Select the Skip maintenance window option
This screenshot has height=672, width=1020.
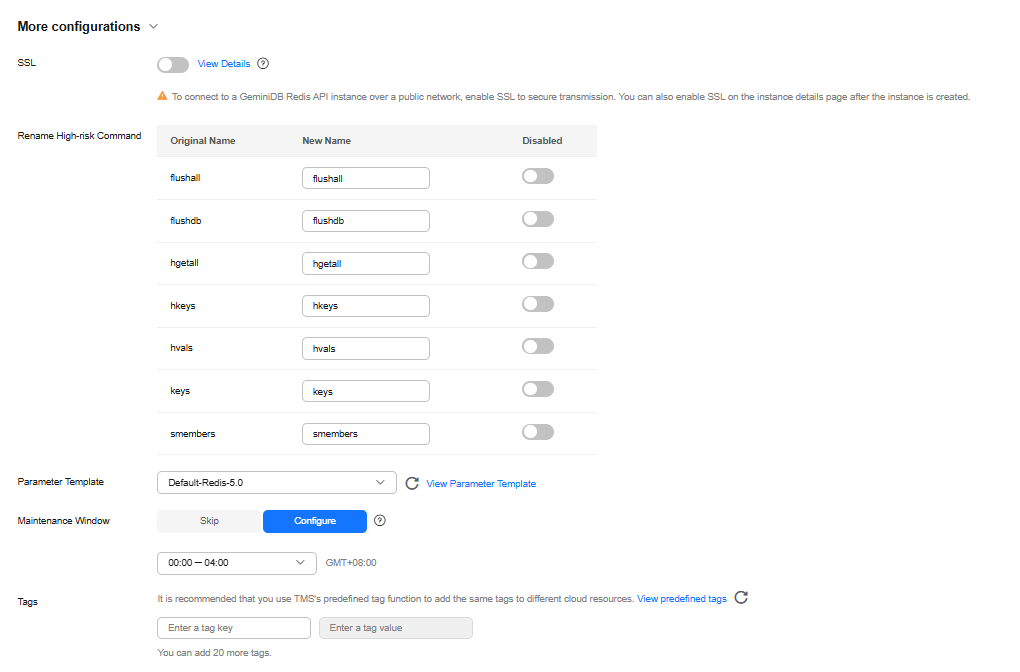tap(209, 521)
